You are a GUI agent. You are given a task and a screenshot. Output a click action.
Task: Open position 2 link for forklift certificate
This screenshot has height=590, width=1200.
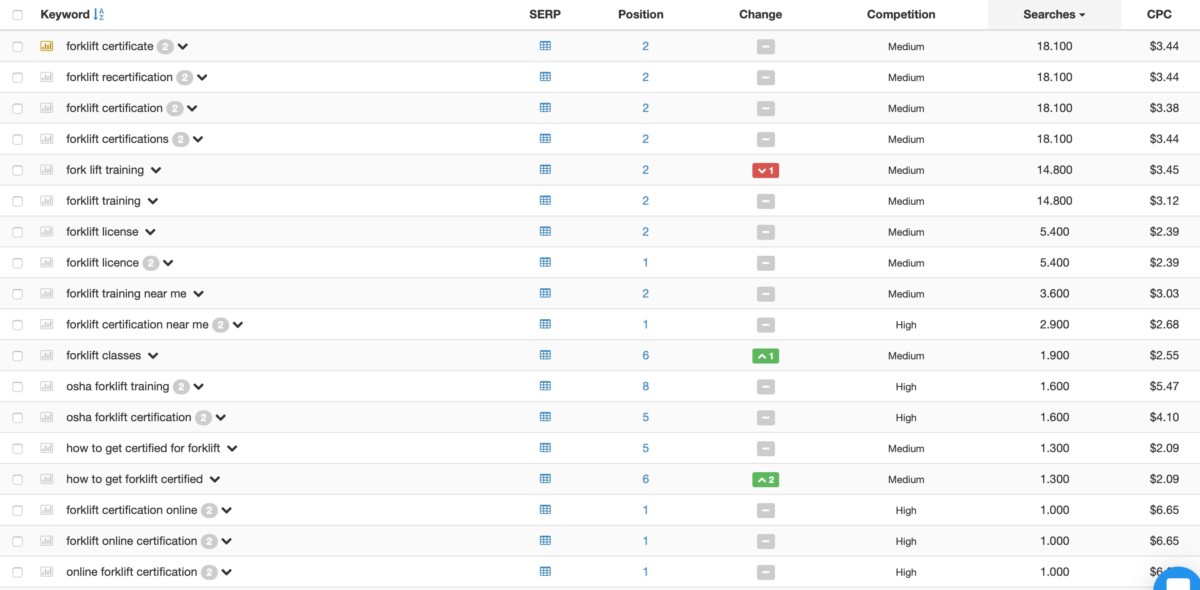pyautogui.click(x=646, y=46)
